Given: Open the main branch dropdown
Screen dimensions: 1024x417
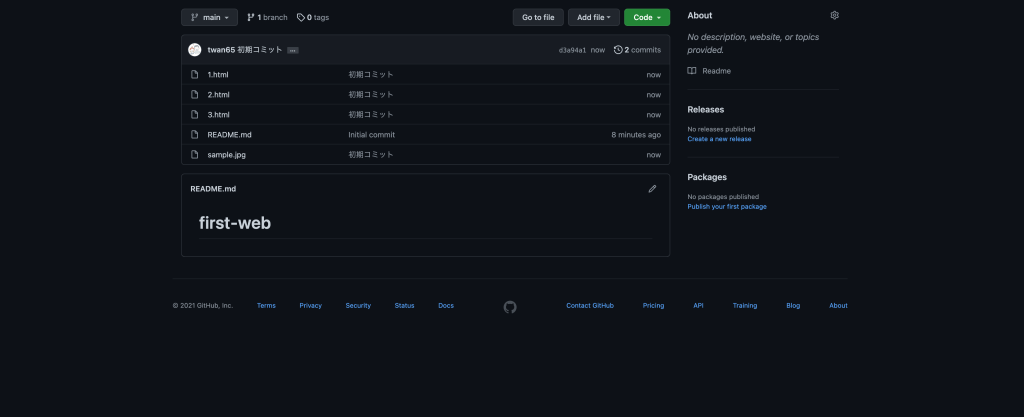Looking at the screenshot, I should 209,17.
